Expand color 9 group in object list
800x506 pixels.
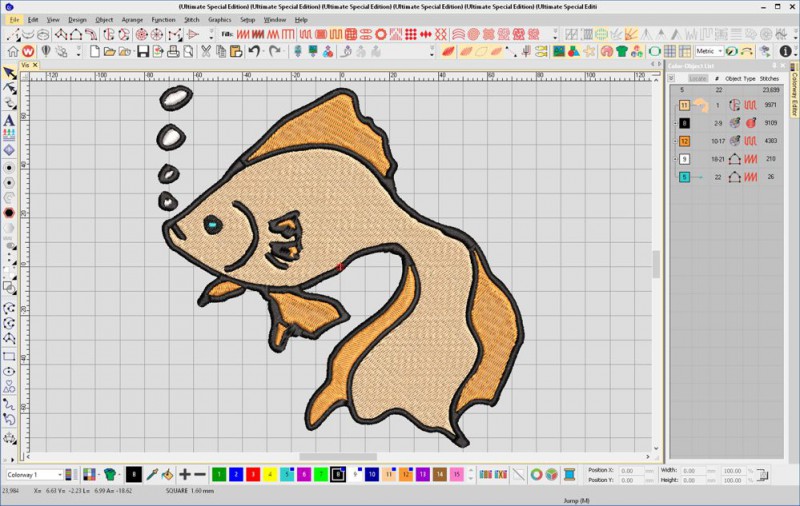(x=675, y=159)
